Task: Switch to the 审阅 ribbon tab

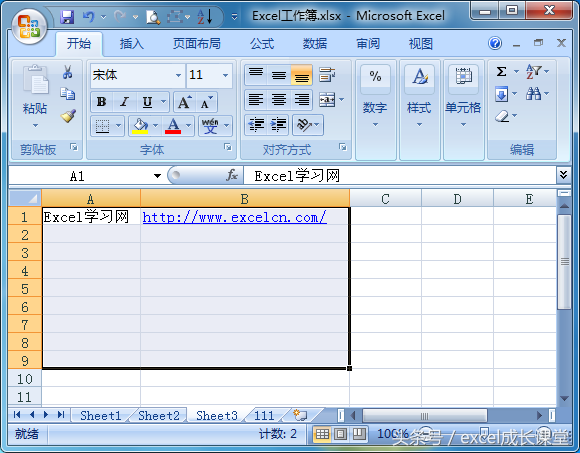Action: (x=368, y=44)
